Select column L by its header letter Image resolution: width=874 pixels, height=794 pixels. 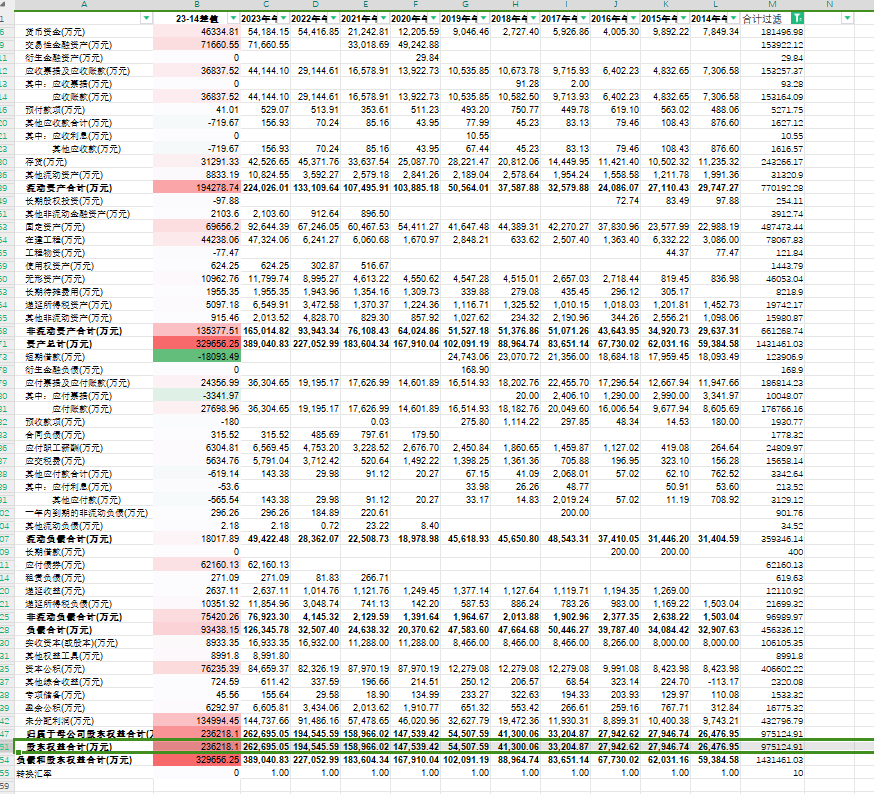point(715,4)
